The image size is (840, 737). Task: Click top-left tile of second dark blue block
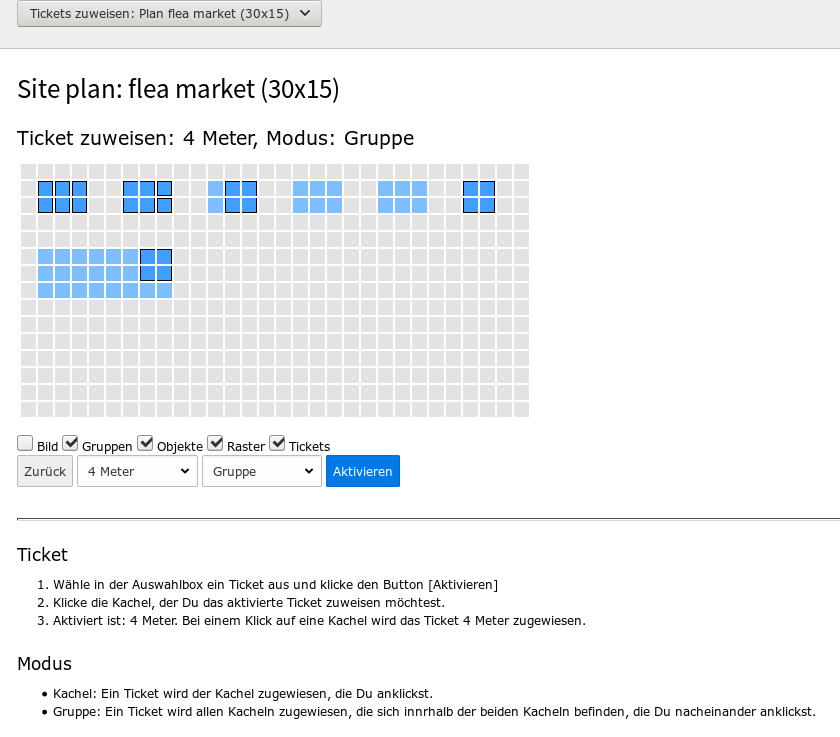click(131, 189)
